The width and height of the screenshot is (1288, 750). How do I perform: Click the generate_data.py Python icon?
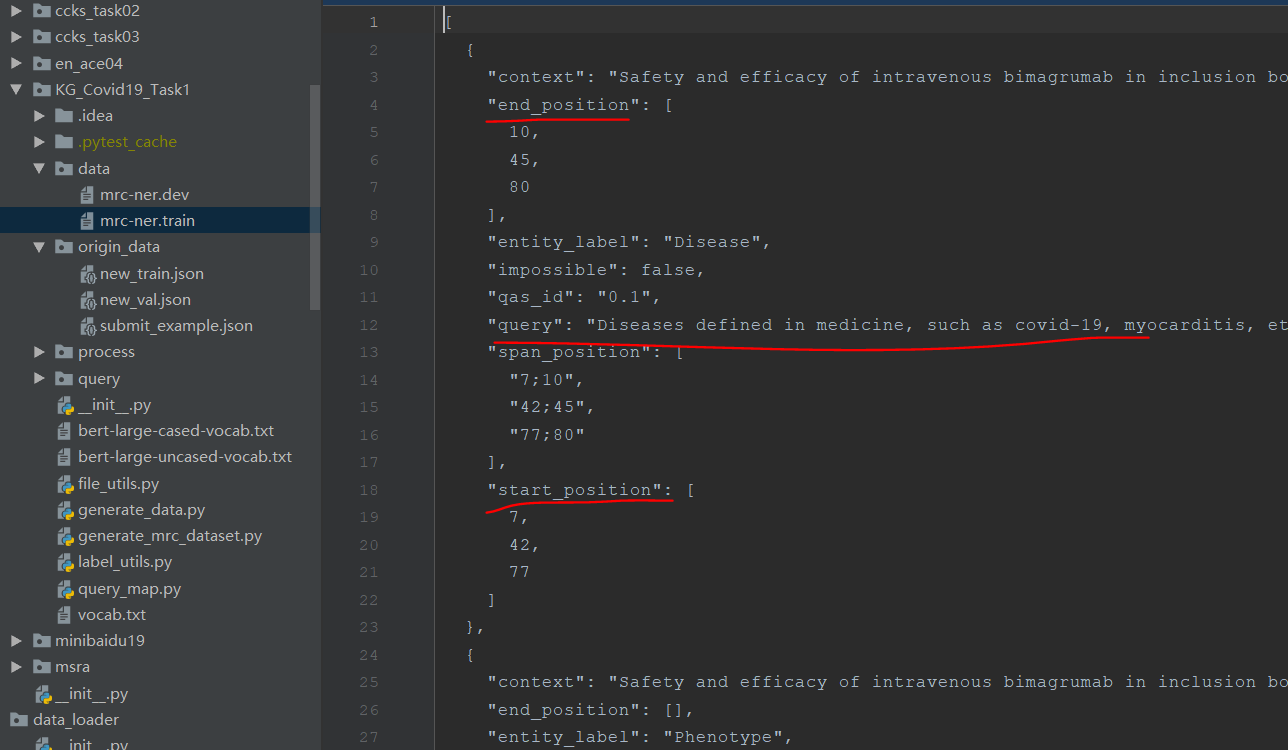pyautogui.click(x=65, y=510)
